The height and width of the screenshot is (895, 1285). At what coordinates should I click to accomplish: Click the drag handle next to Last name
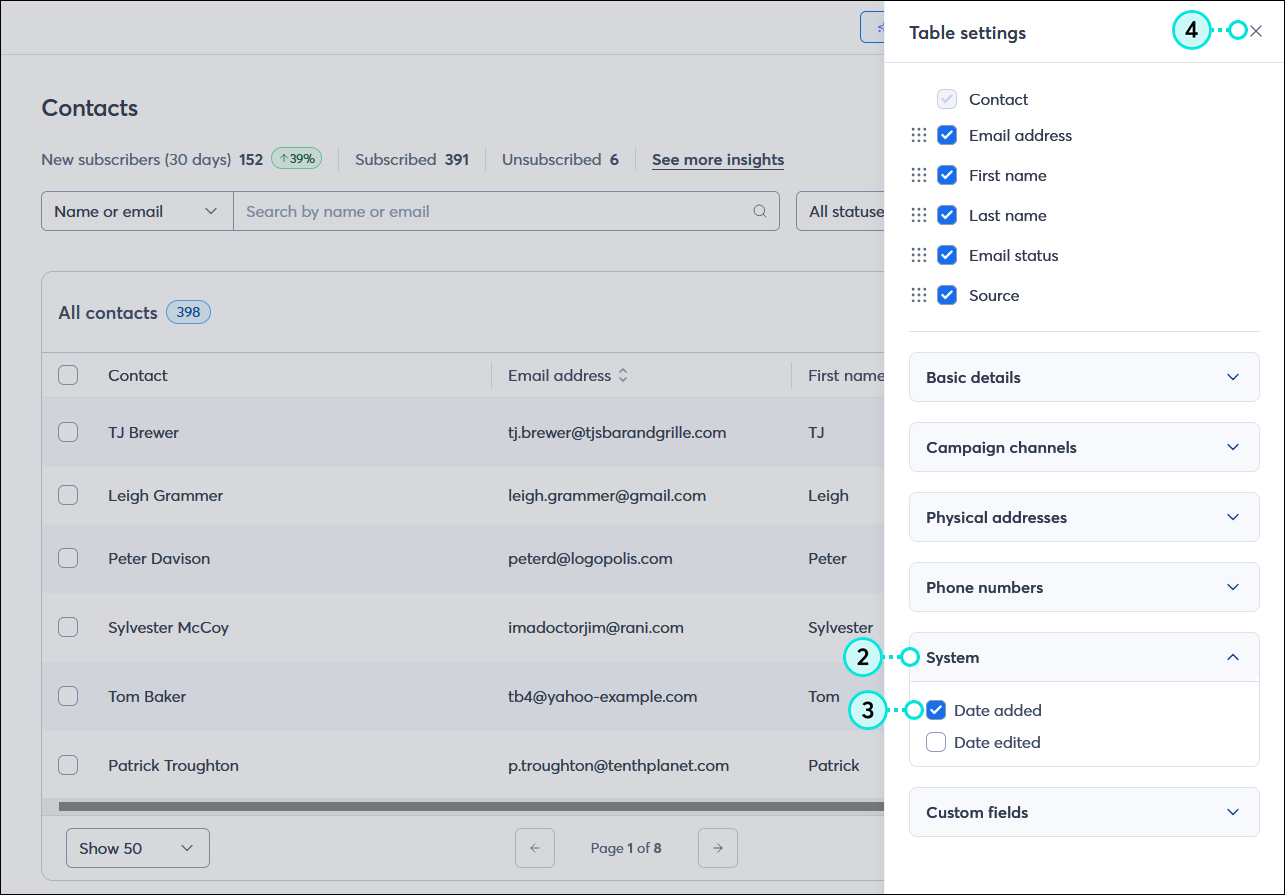coord(920,215)
